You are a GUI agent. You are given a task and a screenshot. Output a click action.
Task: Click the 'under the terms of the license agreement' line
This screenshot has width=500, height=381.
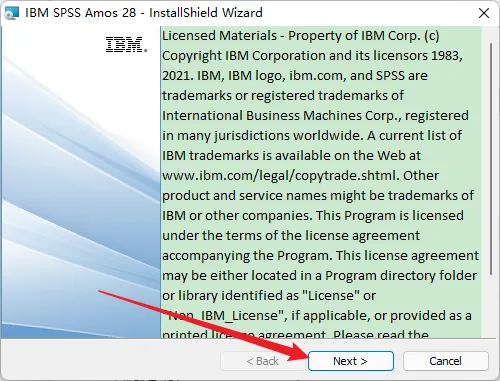[x=291, y=236]
